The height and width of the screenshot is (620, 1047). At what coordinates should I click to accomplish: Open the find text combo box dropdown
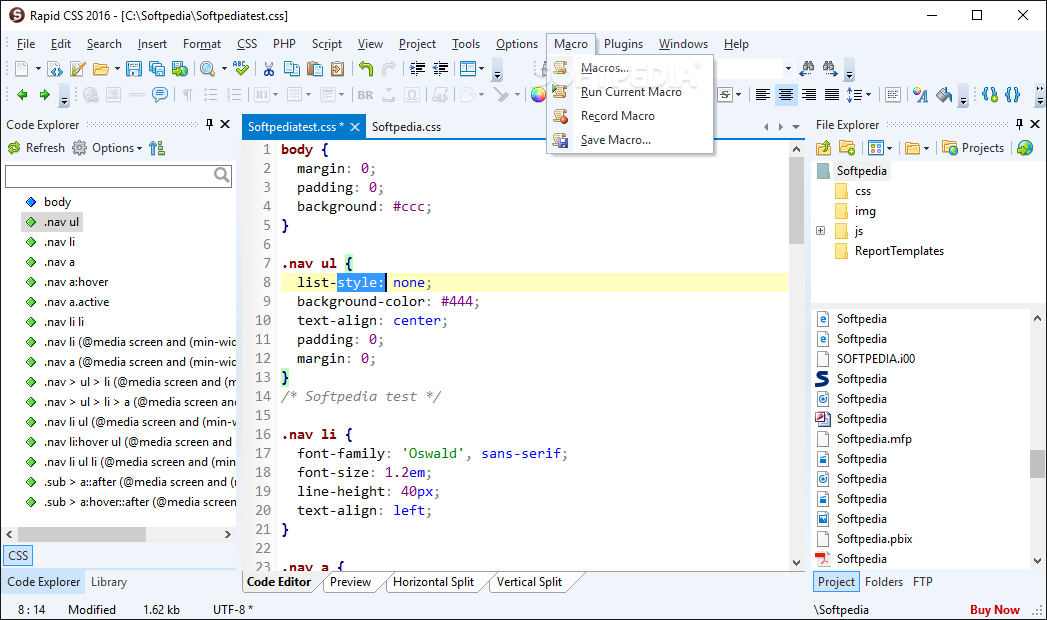point(788,68)
